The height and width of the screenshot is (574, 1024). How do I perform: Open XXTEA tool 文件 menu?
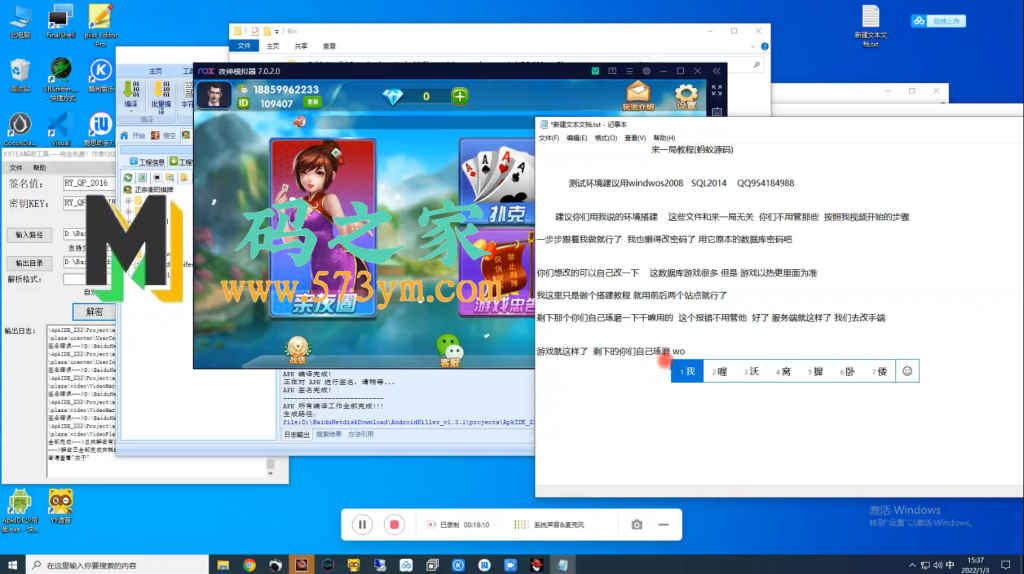coord(16,168)
